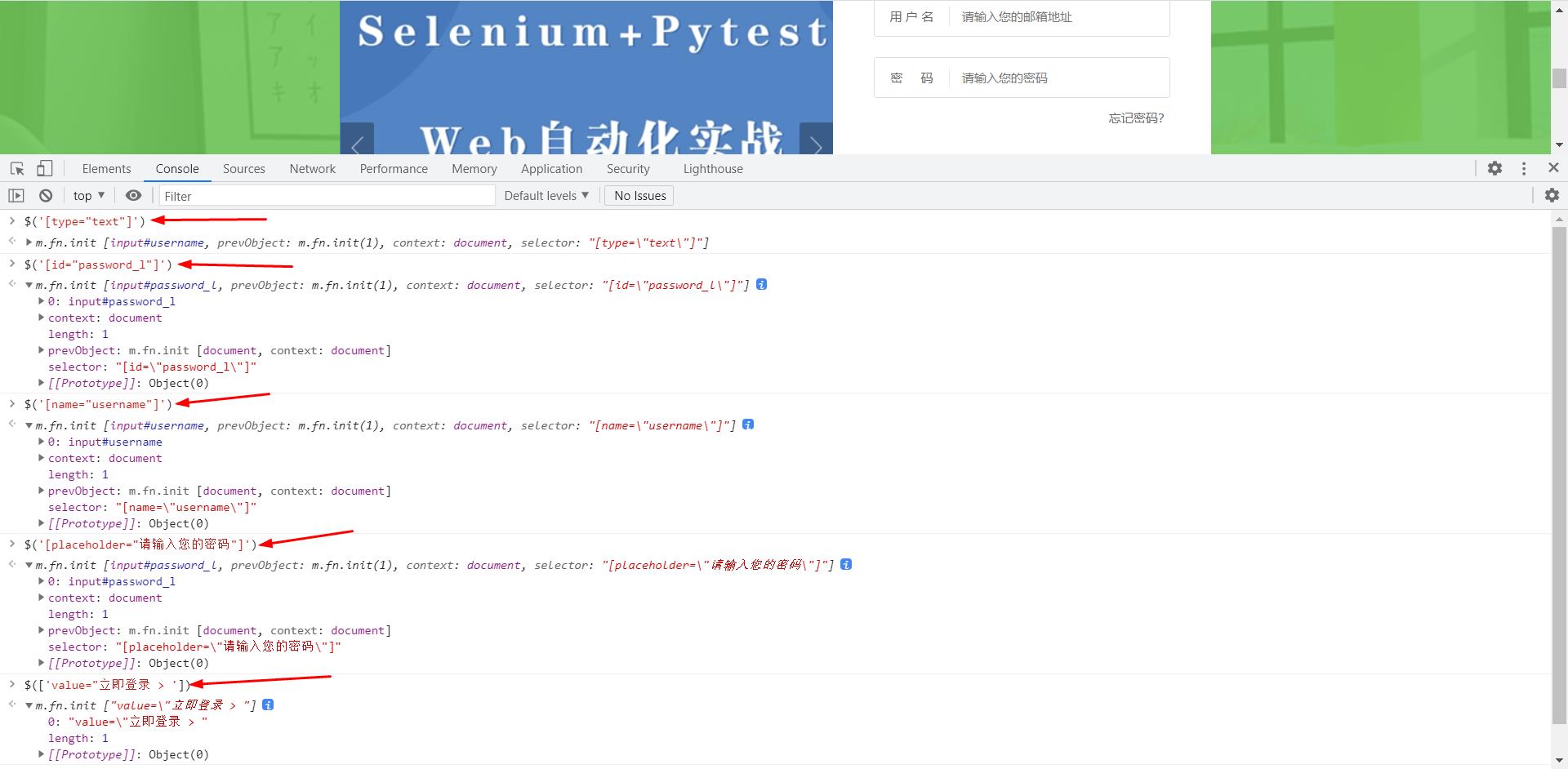Click the info badge after the name username result

tap(748, 425)
